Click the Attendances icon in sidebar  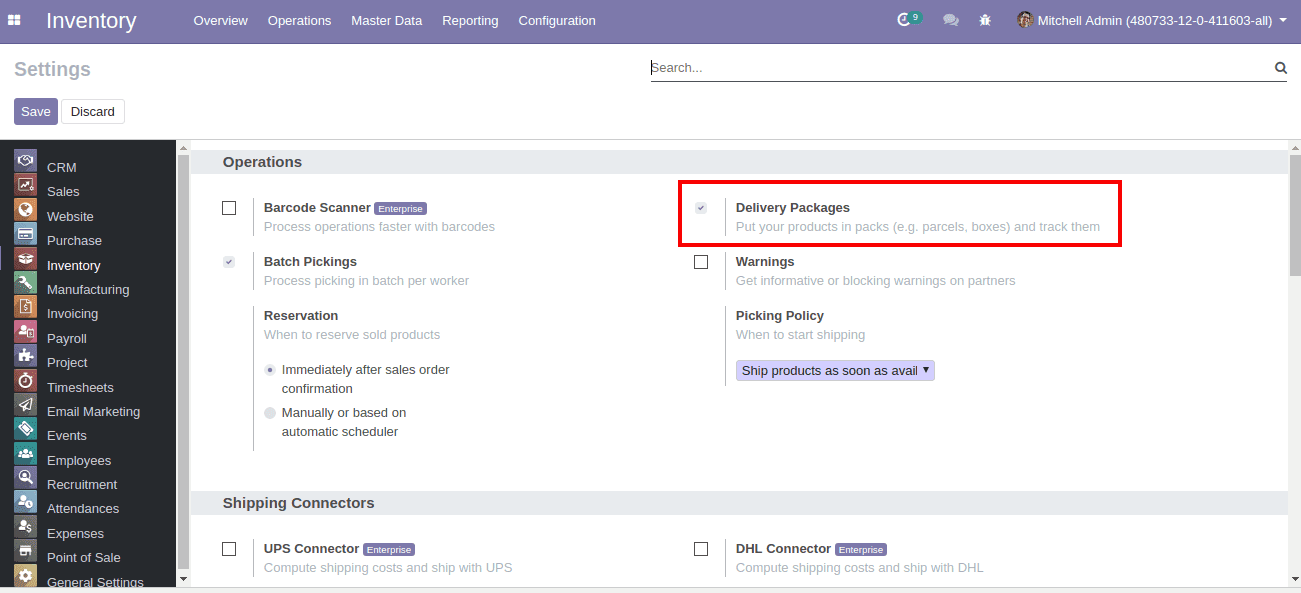[x=25, y=502]
